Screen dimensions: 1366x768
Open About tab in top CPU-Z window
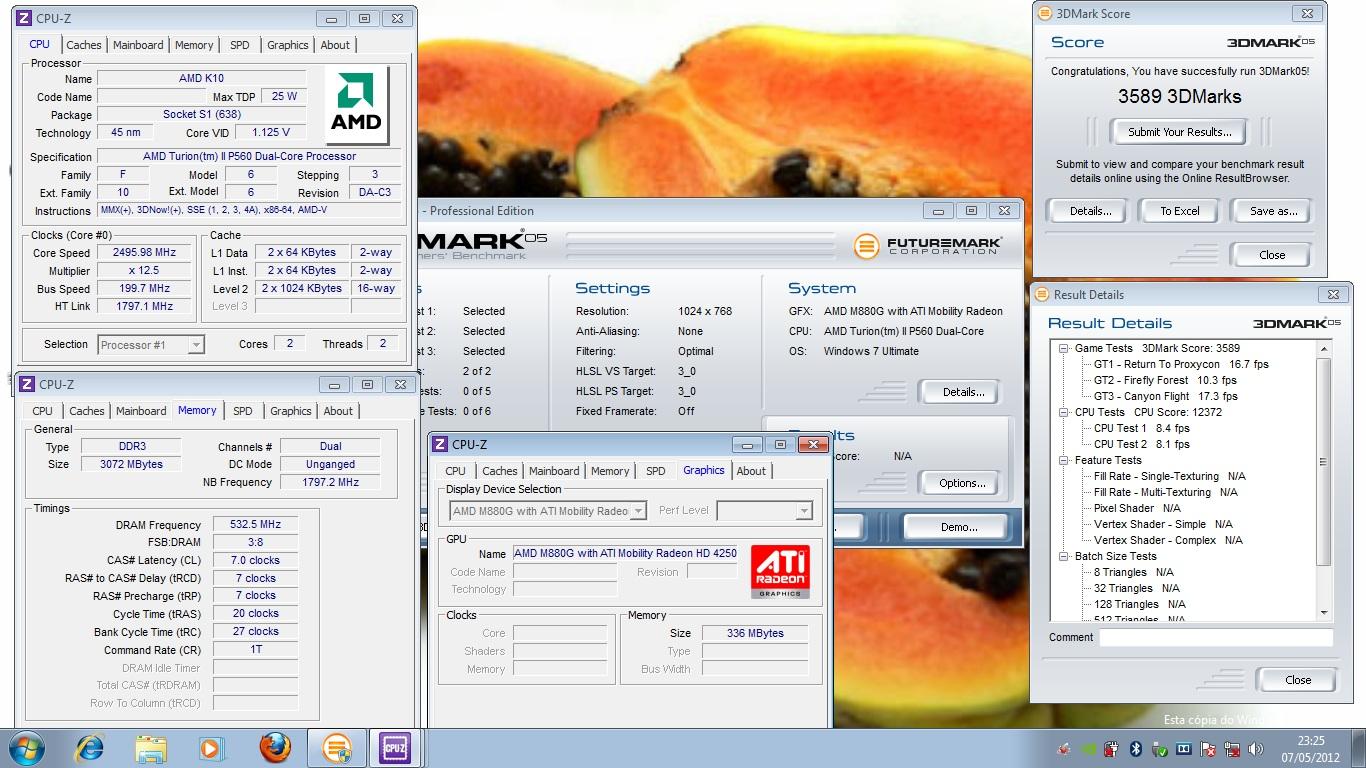(335, 45)
